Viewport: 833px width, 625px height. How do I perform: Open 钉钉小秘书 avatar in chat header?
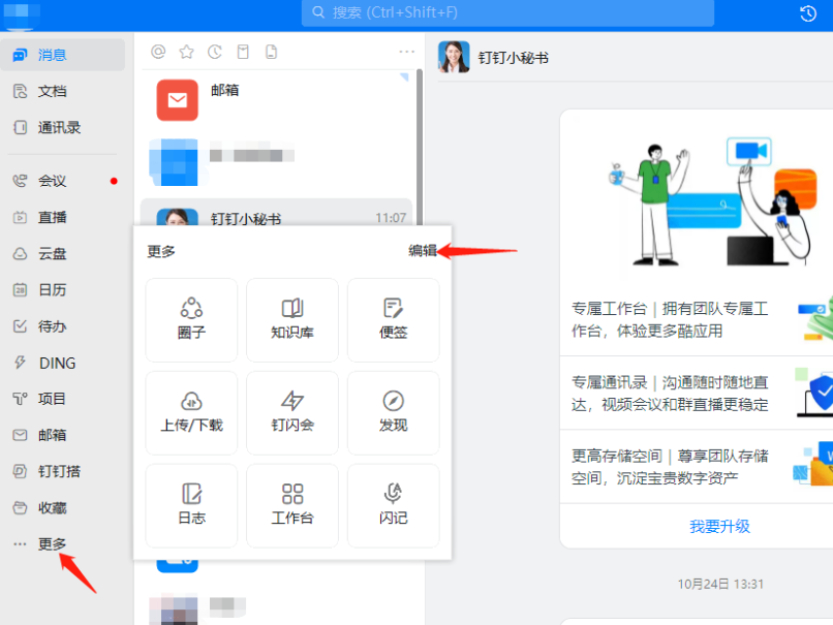coord(454,57)
